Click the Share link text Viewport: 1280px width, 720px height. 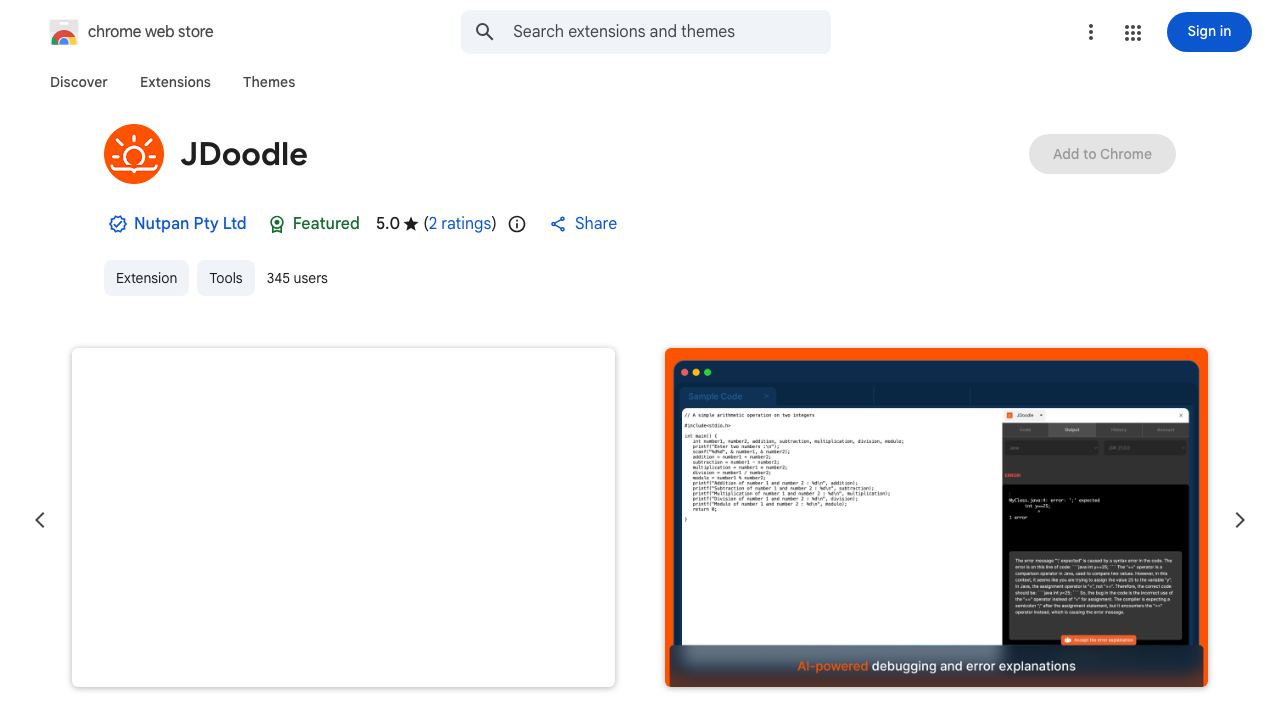pyautogui.click(x=596, y=223)
